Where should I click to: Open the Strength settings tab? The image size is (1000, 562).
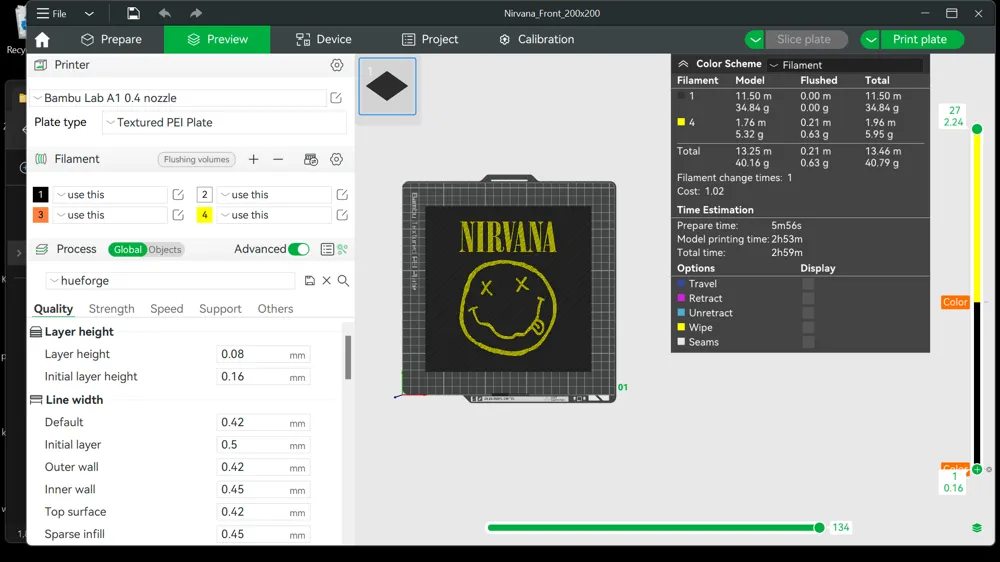(x=112, y=309)
